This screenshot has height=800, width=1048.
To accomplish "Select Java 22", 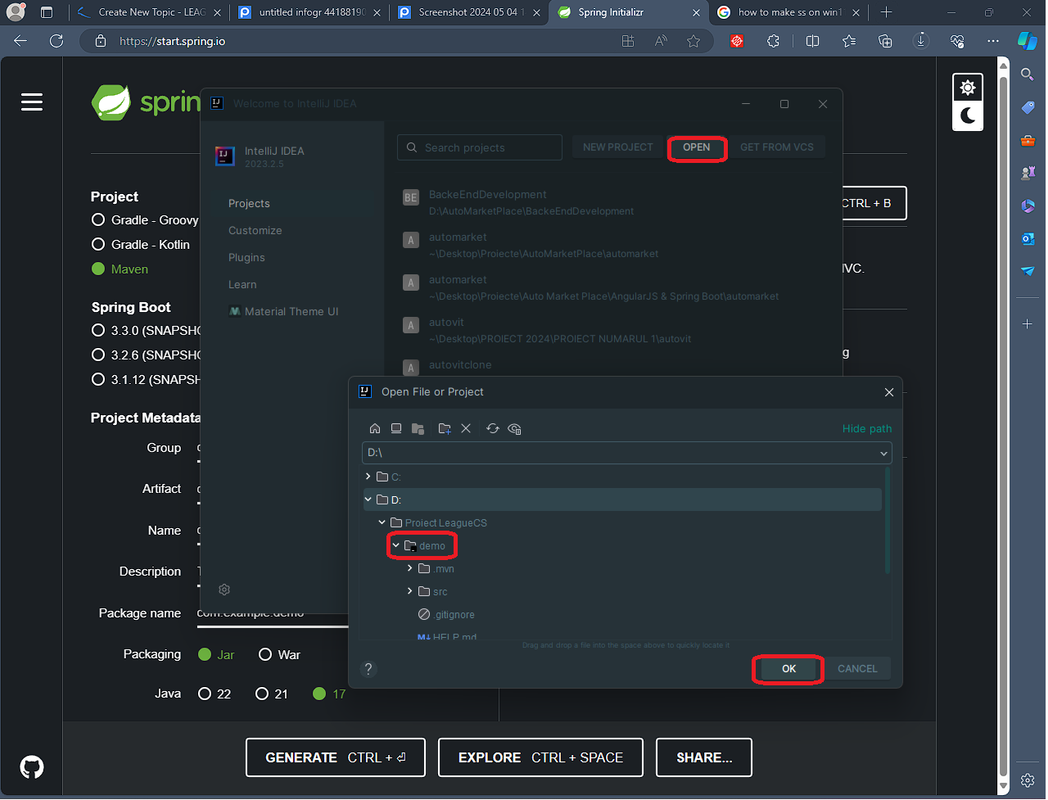I will (x=205, y=694).
